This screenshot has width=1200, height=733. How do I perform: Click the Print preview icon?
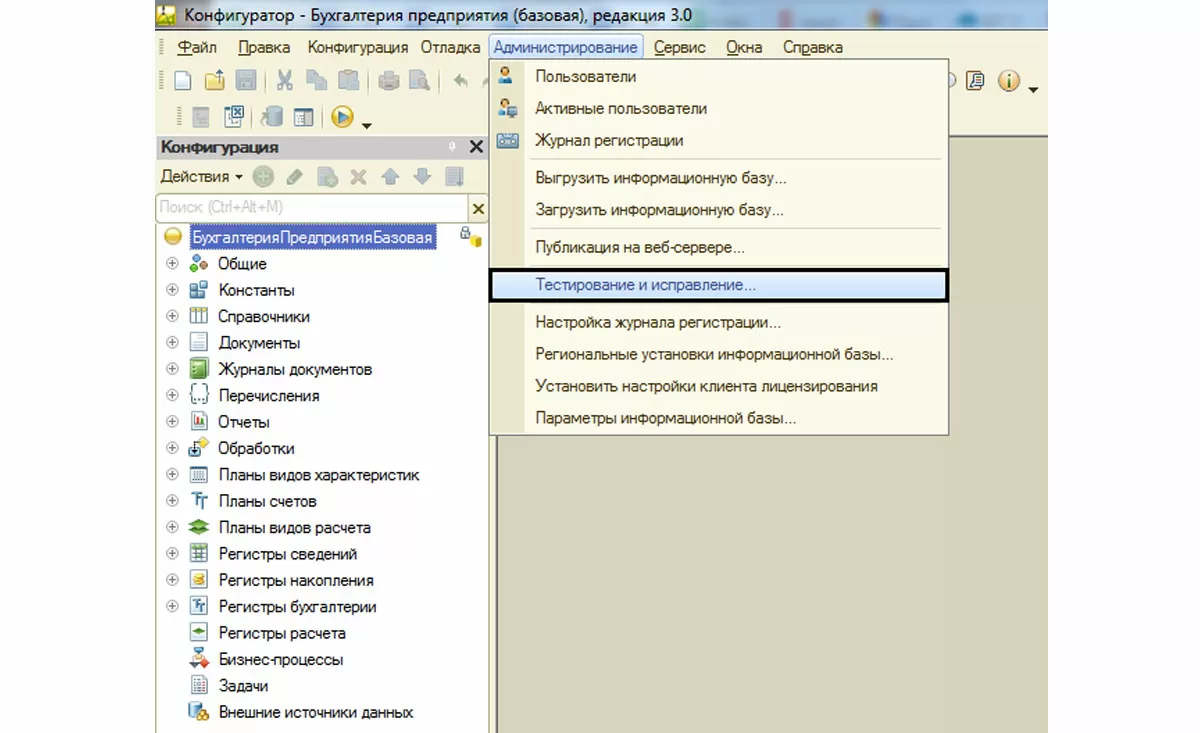(419, 81)
